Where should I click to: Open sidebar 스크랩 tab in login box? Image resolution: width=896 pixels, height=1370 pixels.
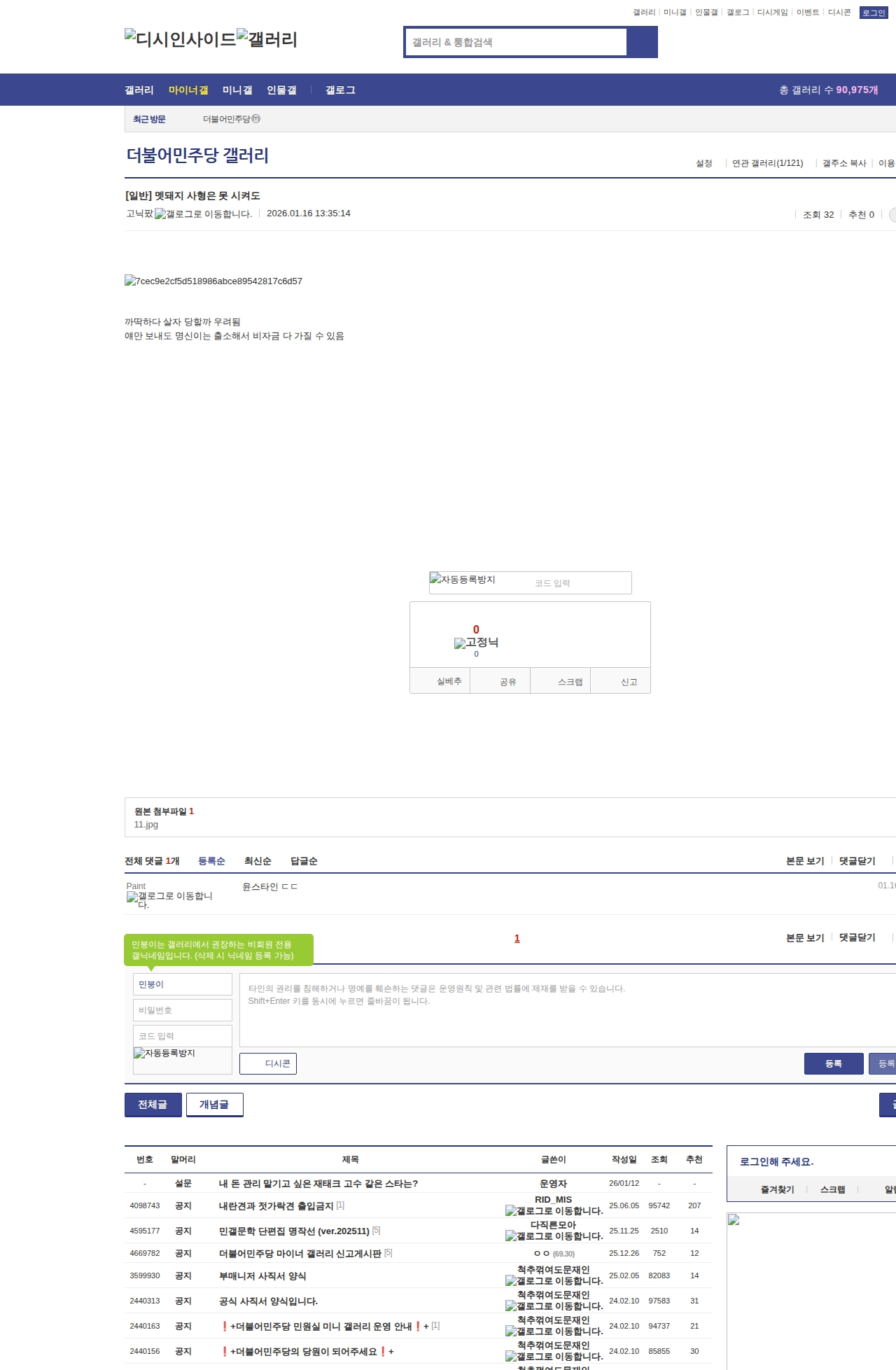[x=832, y=1189]
